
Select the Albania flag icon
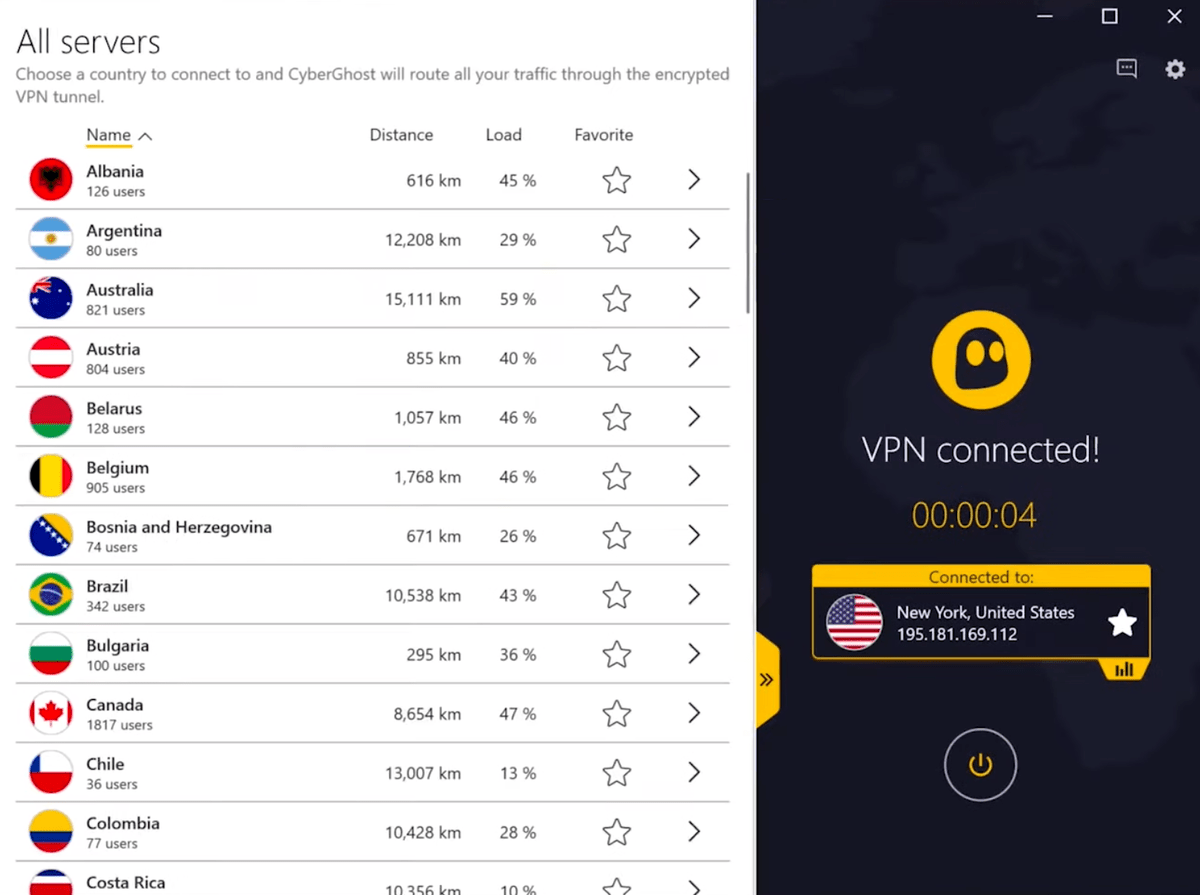click(x=50, y=180)
